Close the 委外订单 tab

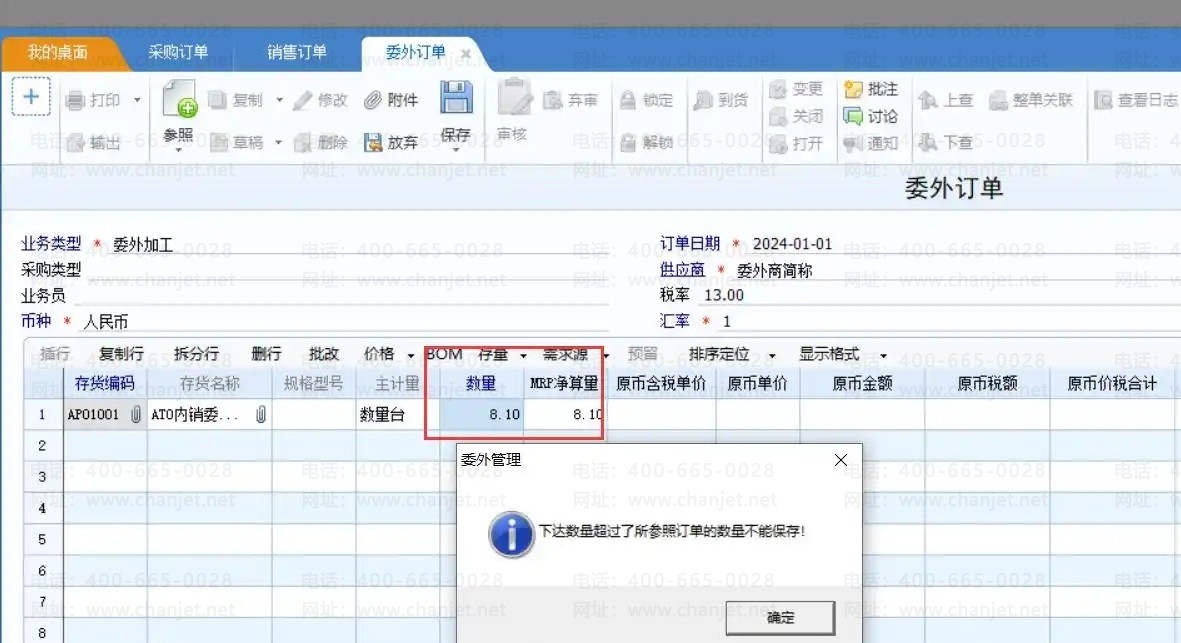point(465,53)
